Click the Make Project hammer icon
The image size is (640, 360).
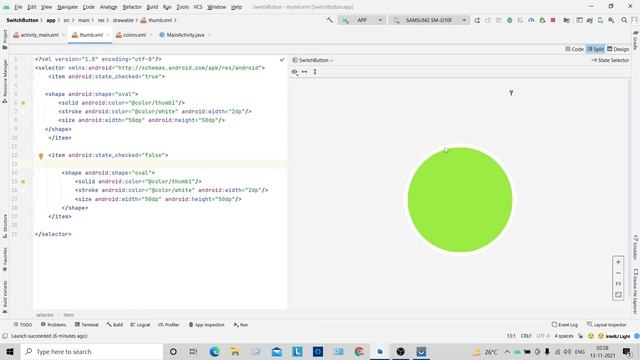click(x=329, y=20)
